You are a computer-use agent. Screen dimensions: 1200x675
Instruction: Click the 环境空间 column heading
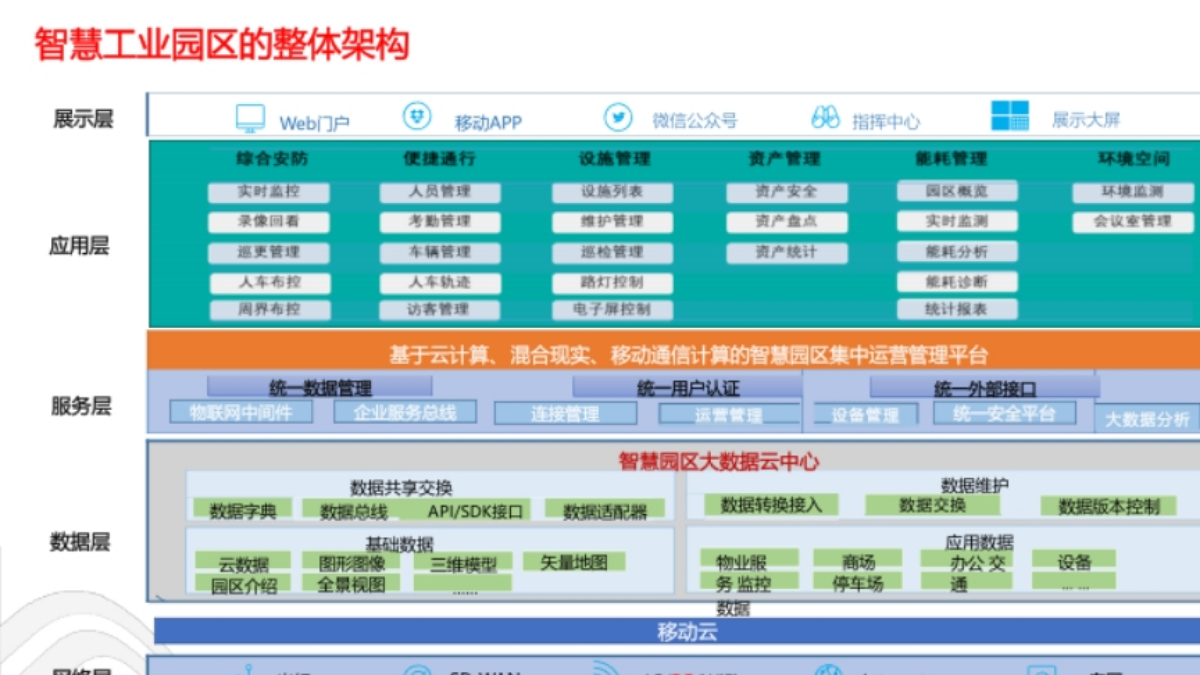[x=1134, y=159]
